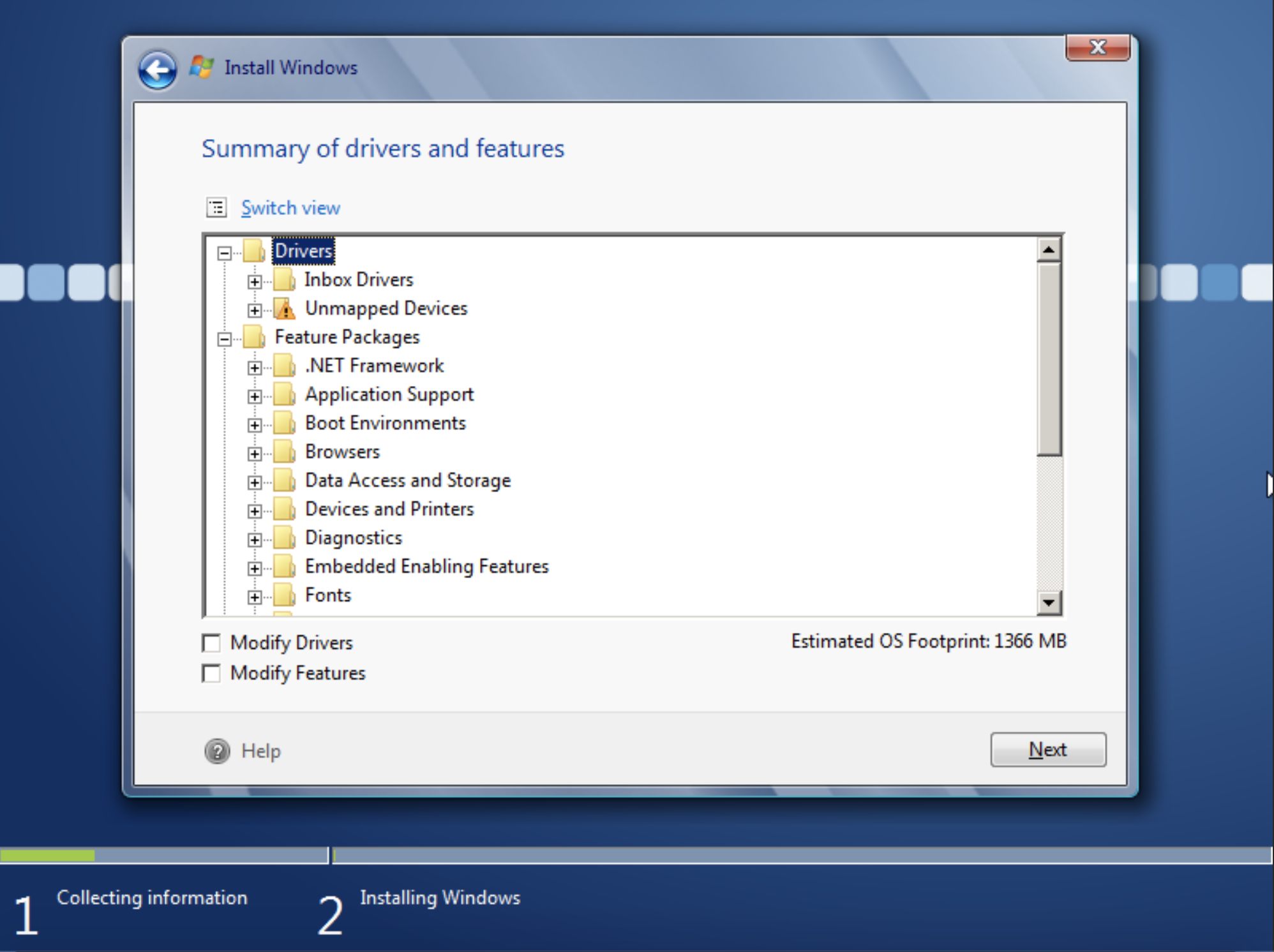Expand the Inbox Drivers node

[255, 281]
